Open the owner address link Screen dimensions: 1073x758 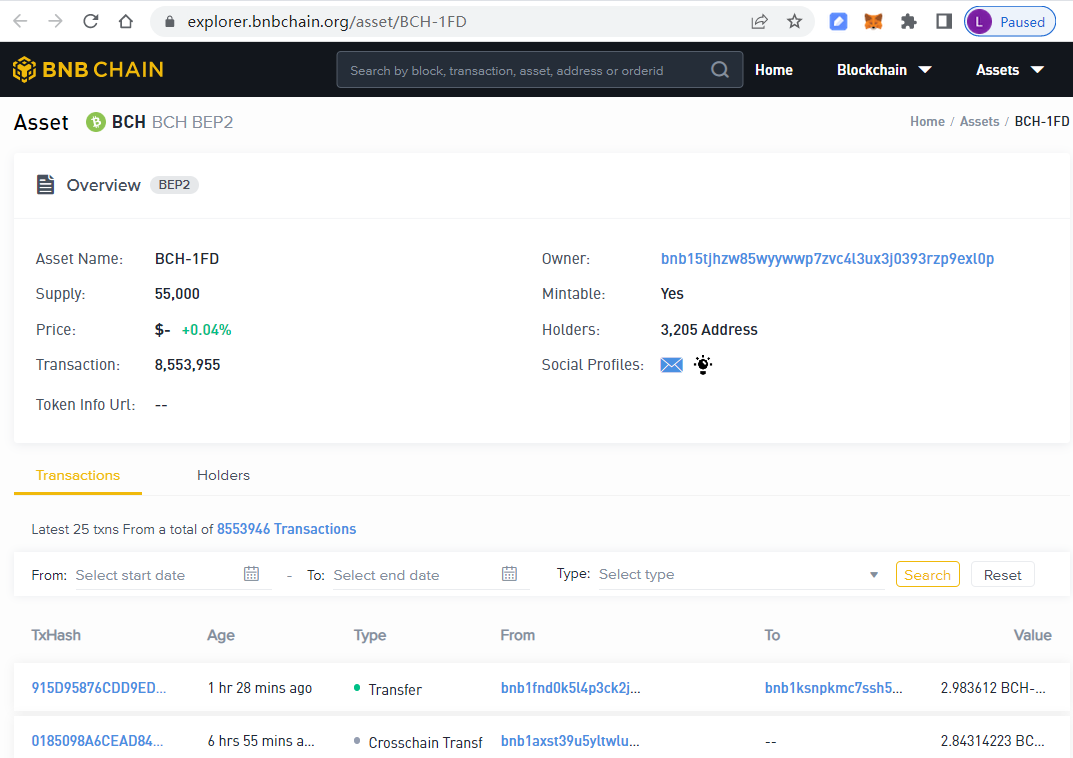coord(827,259)
